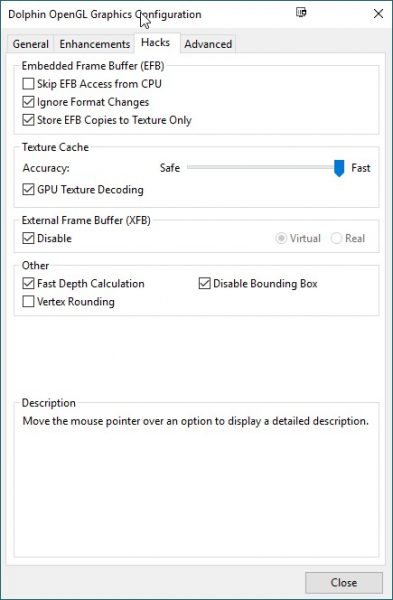
Task: Select the Hacks tab
Action: click(x=155, y=42)
